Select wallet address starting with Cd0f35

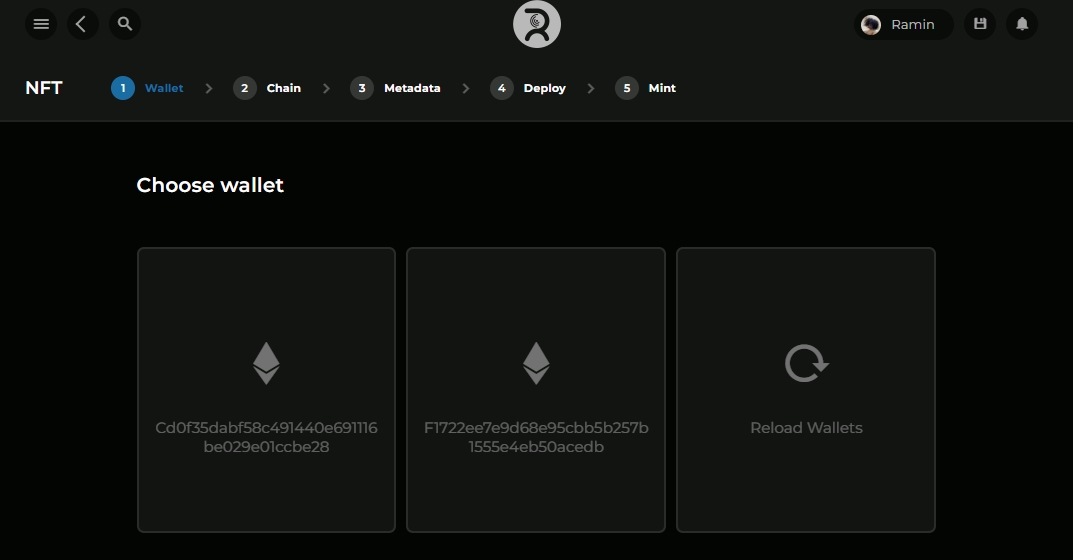point(266,437)
